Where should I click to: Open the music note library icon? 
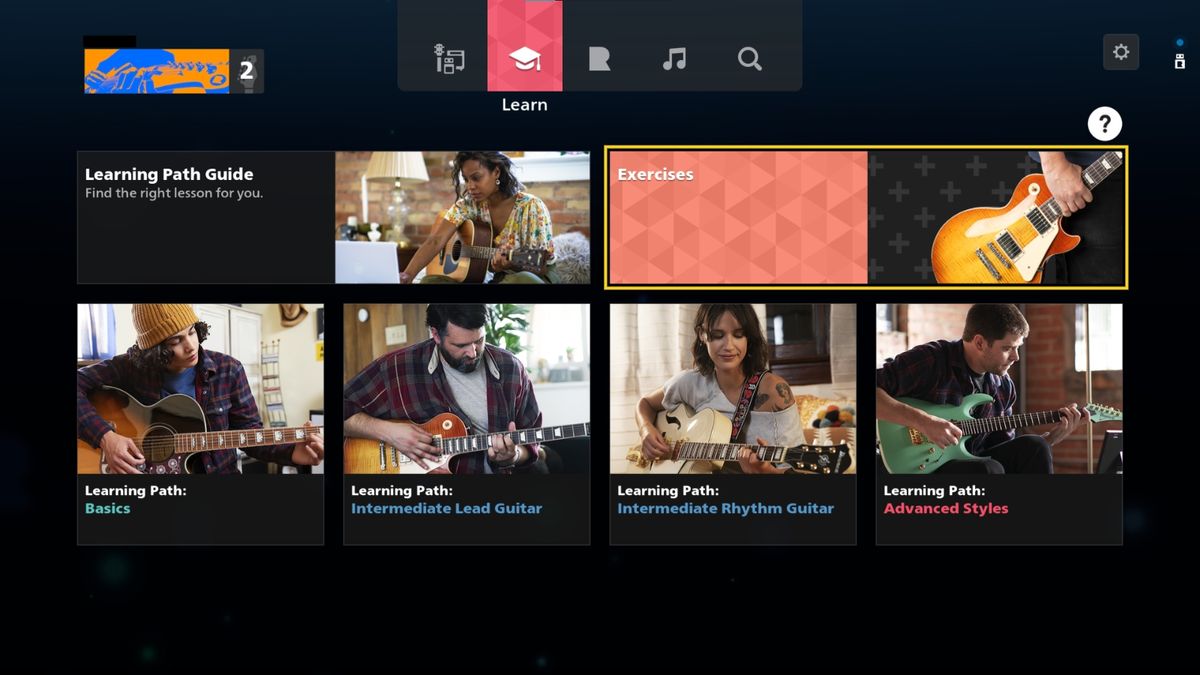[x=675, y=60]
